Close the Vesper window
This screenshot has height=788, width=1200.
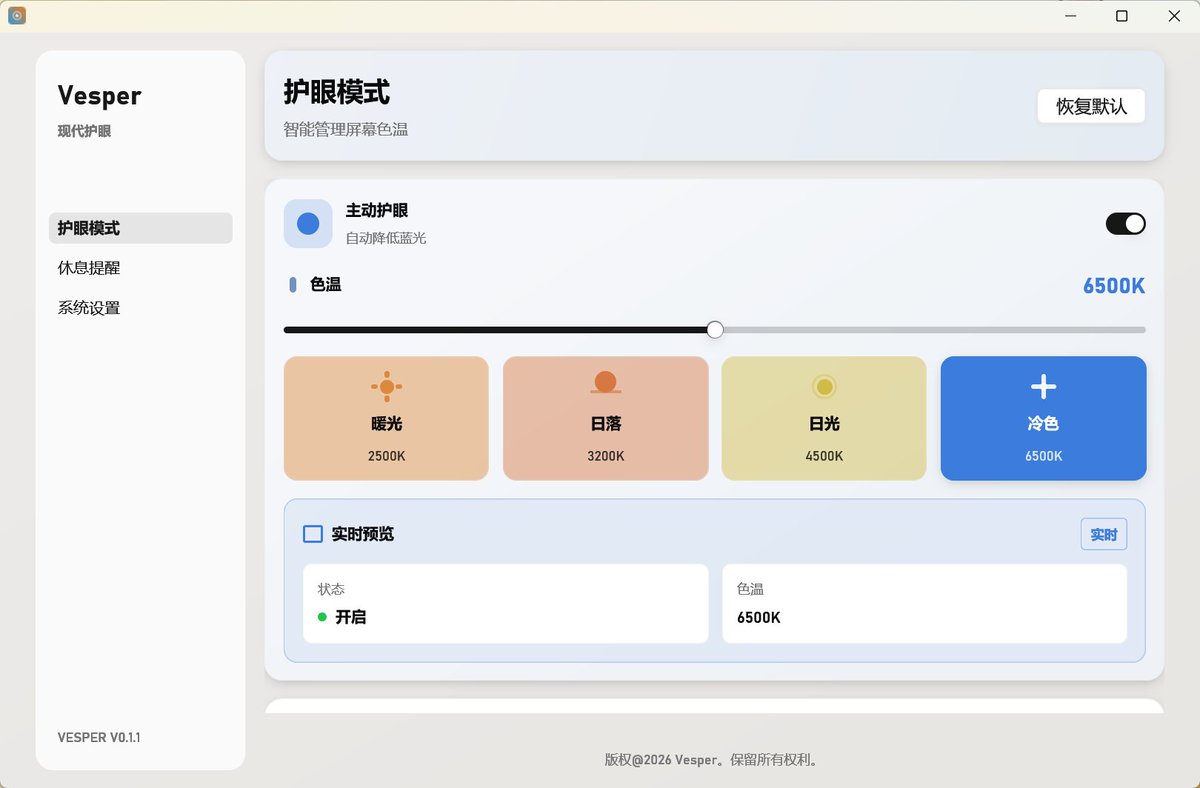(1174, 16)
